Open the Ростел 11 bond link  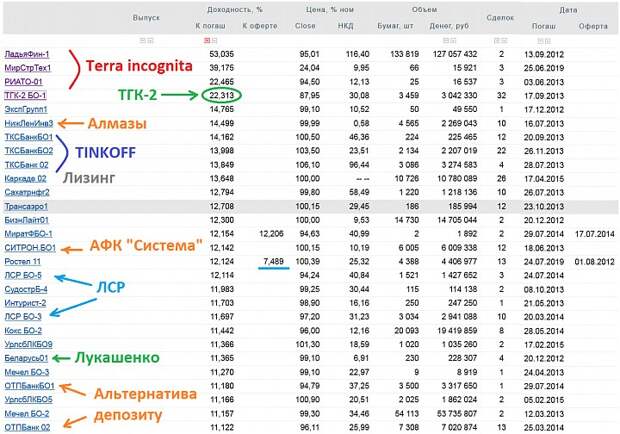click(x=23, y=262)
